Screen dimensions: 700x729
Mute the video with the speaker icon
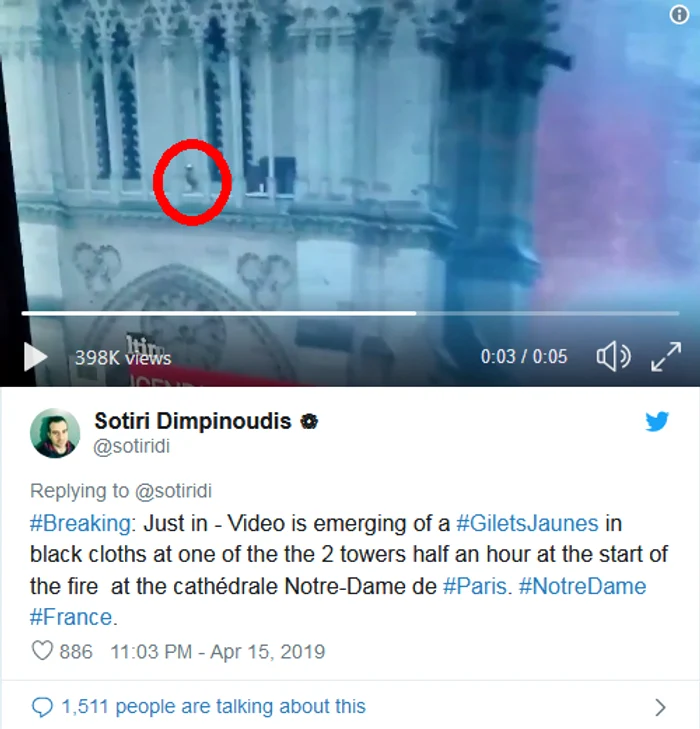coord(613,356)
